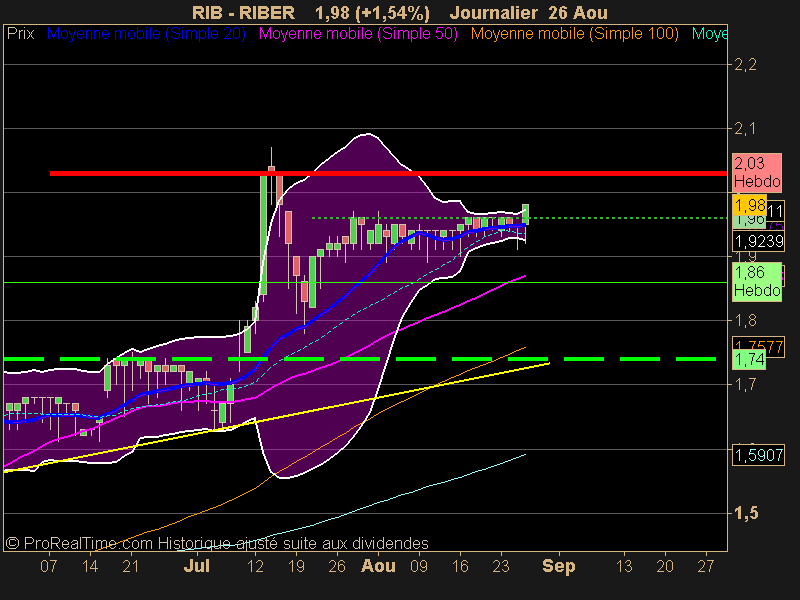Click the 1,9239 price tag
Screen dimensions: 800x600
758,241
